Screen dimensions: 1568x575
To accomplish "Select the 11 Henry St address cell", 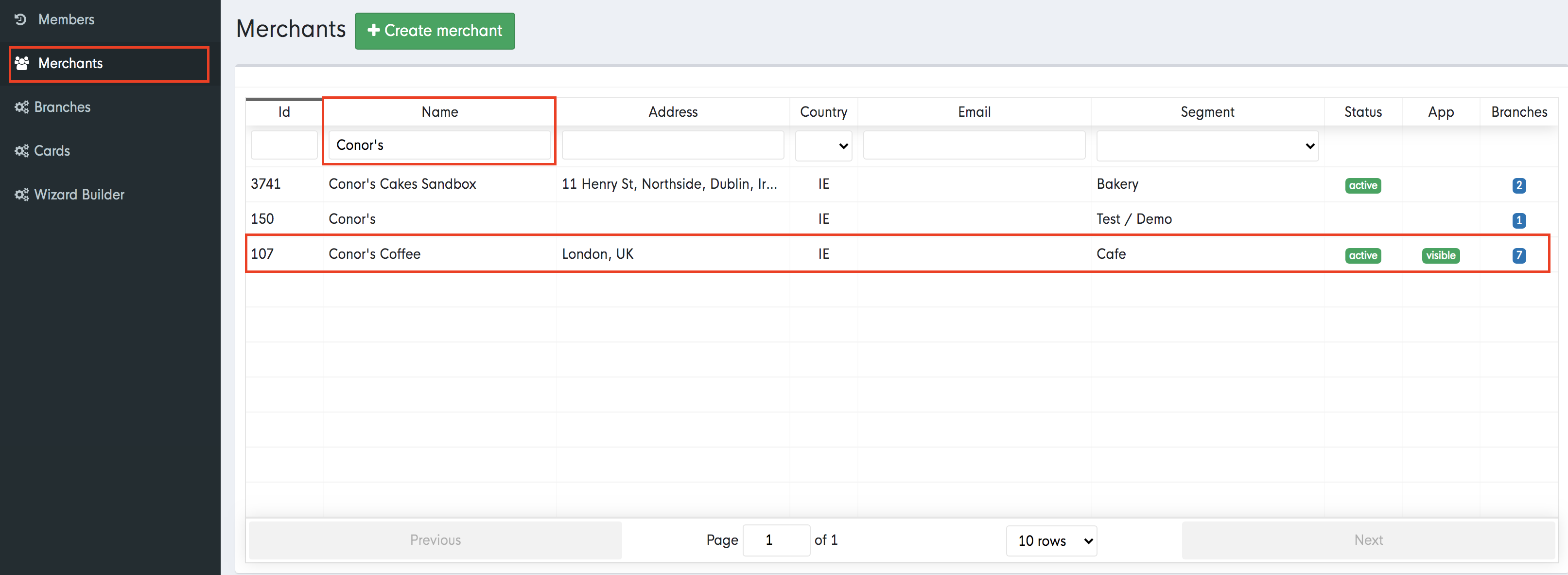I will click(670, 184).
